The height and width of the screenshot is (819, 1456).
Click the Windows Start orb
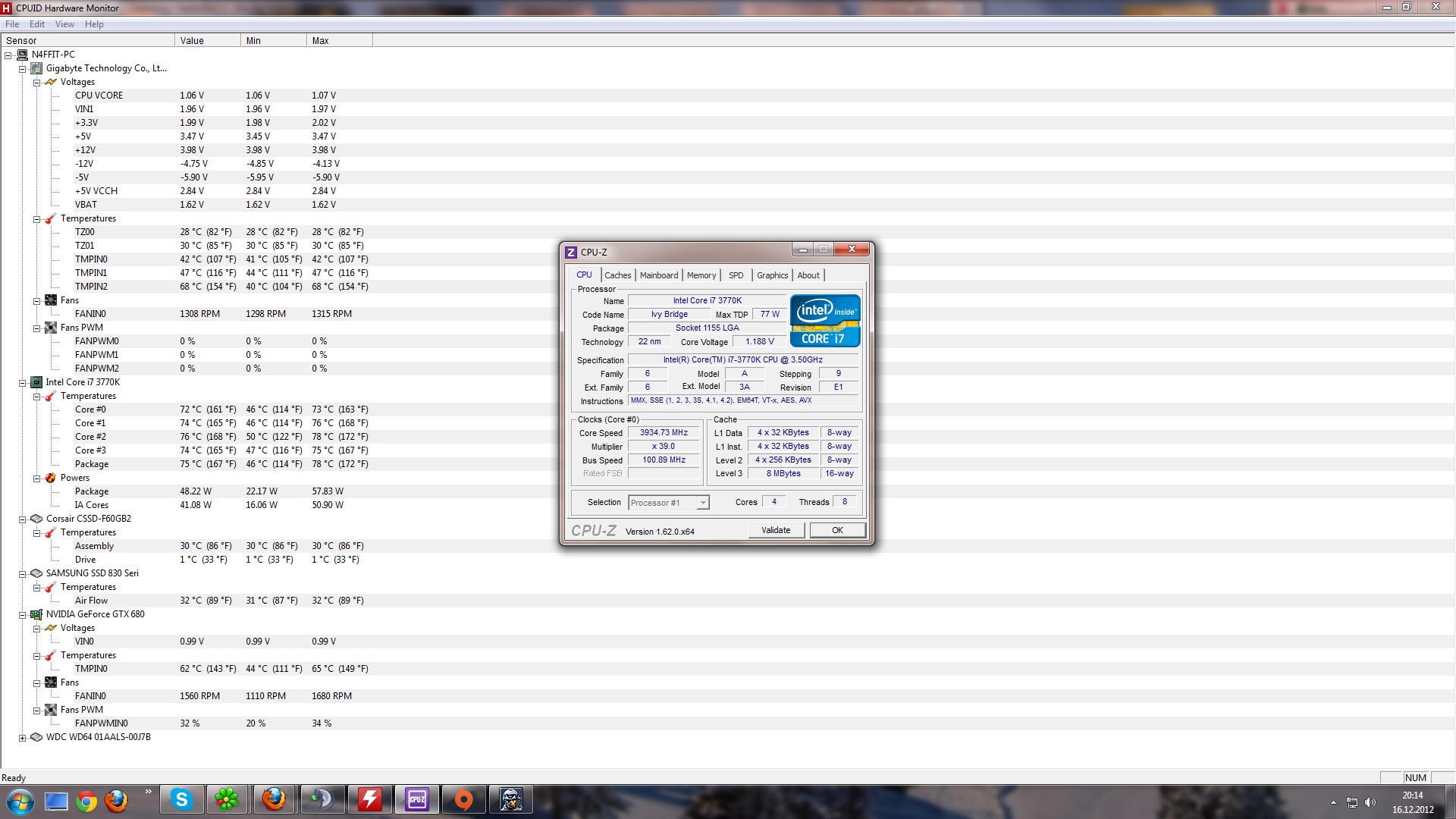click(x=20, y=801)
